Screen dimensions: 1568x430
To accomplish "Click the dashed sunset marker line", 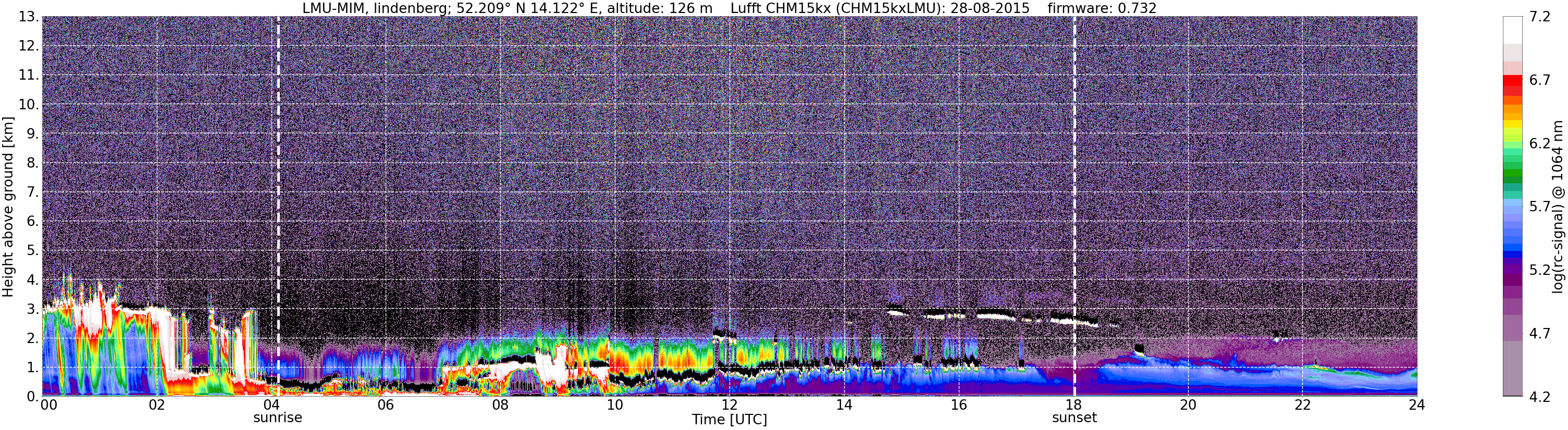I will point(1075,206).
